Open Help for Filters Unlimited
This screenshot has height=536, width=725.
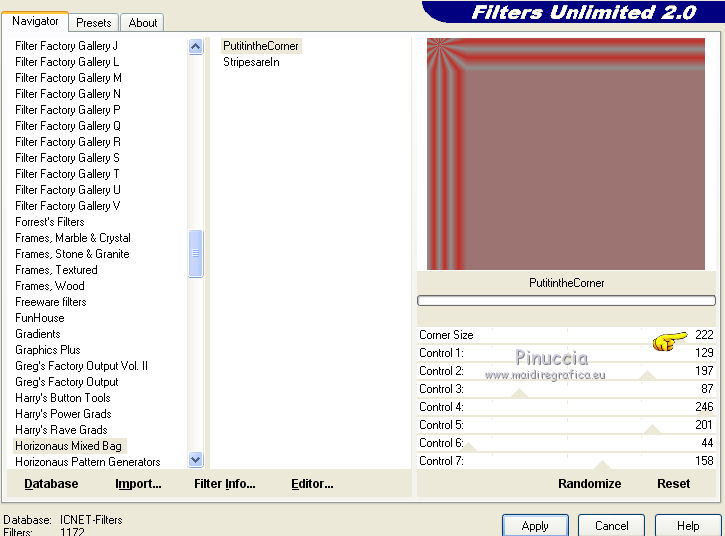pyautogui.click(x=688, y=526)
